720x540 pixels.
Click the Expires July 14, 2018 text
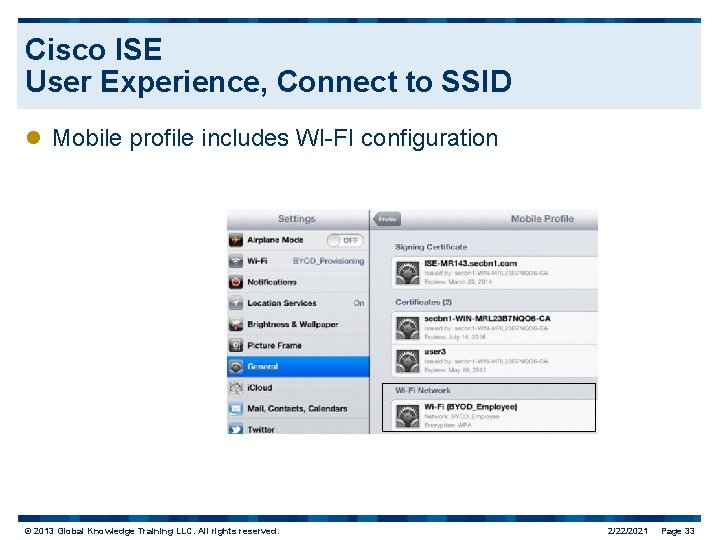[455, 337]
